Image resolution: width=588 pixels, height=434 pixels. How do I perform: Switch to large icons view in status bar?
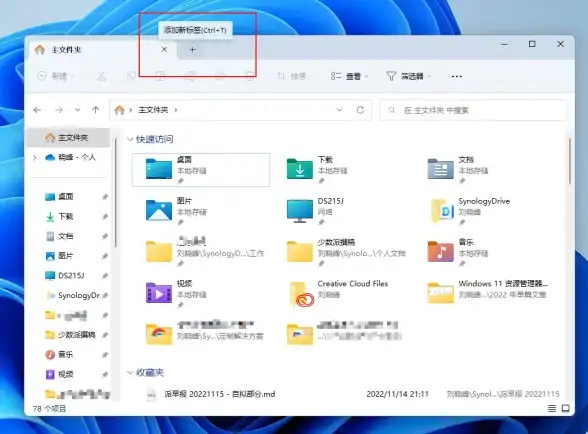pyautogui.click(x=566, y=408)
